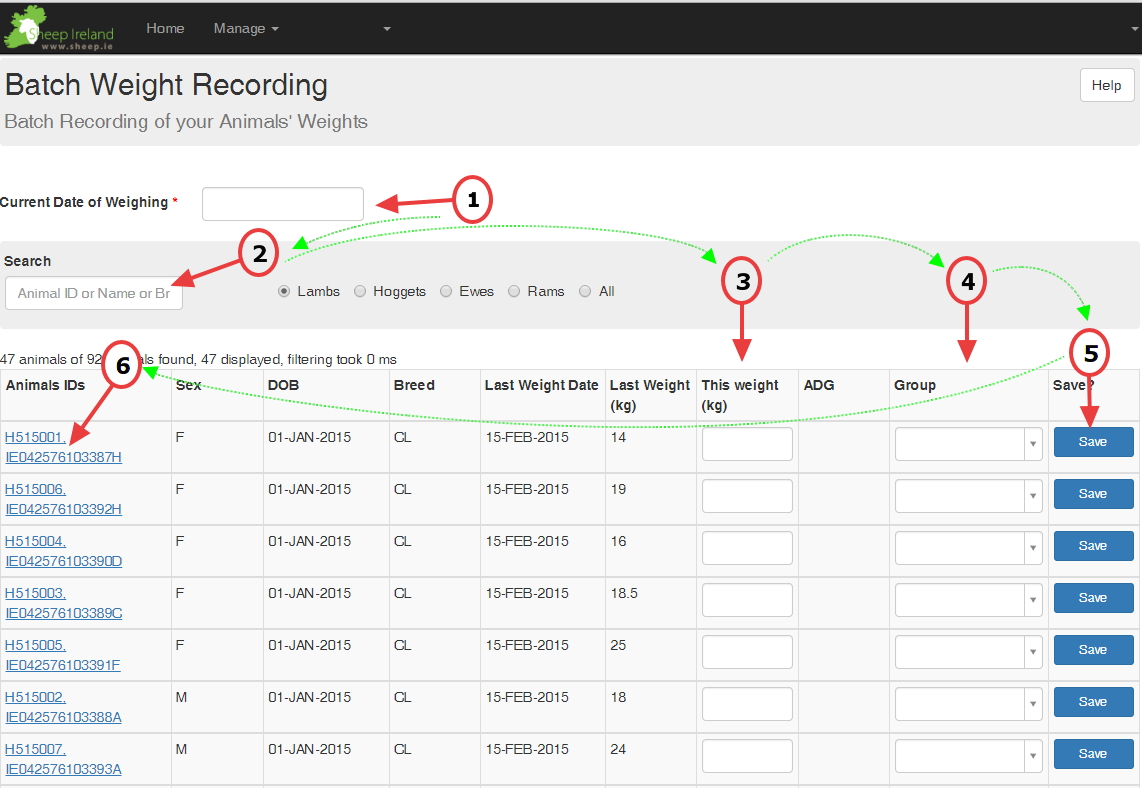This screenshot has width=1142, height=788.
Task: Click the Help button
Action: pos(1106,85)
